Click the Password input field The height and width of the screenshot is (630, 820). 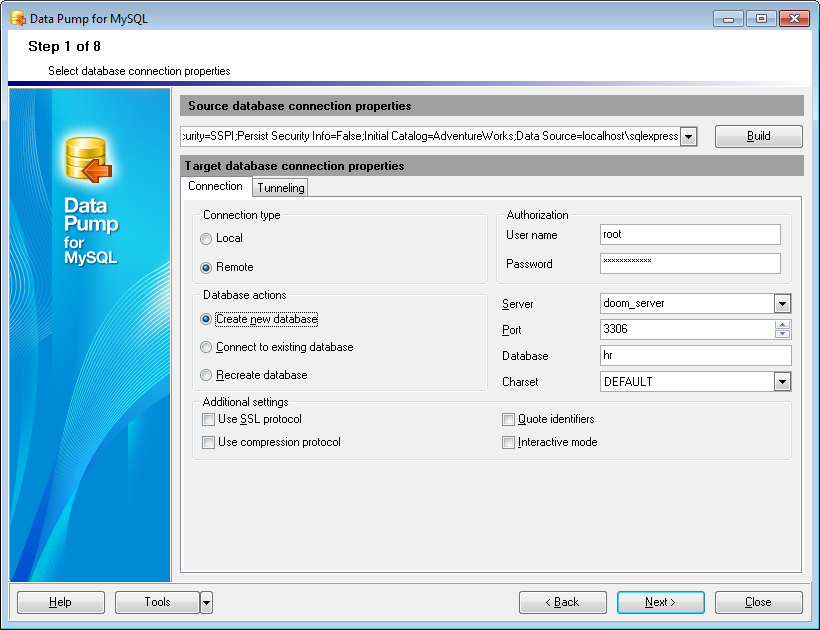pyautogui.click(x=690, y=263)
